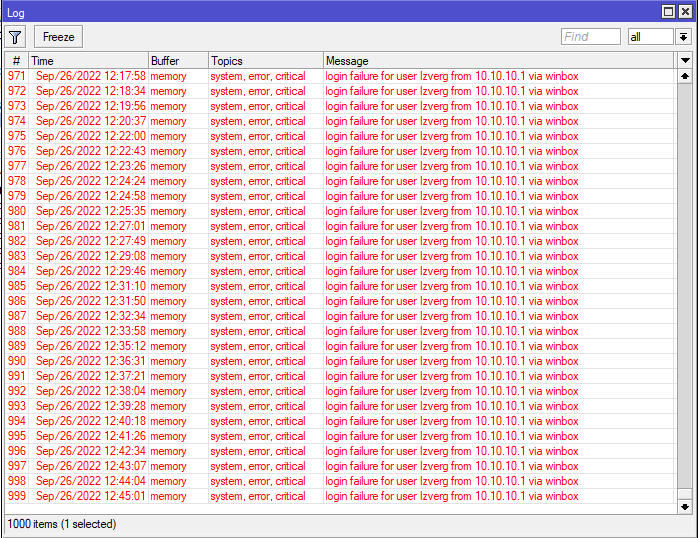Viewport: 698px width, 538px height.
Task: Open the 'all' filter dropdown arrow
Action: pos(683,36)
